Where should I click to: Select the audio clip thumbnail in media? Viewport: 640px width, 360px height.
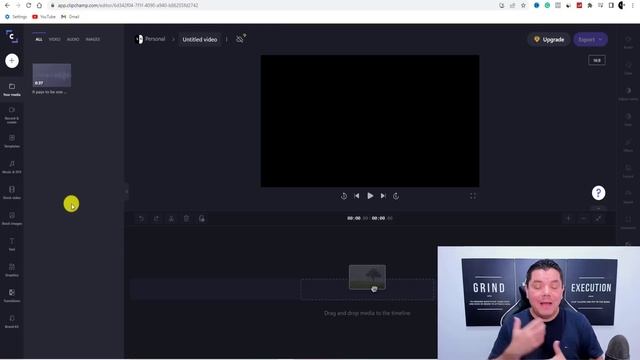click(52, 75)
